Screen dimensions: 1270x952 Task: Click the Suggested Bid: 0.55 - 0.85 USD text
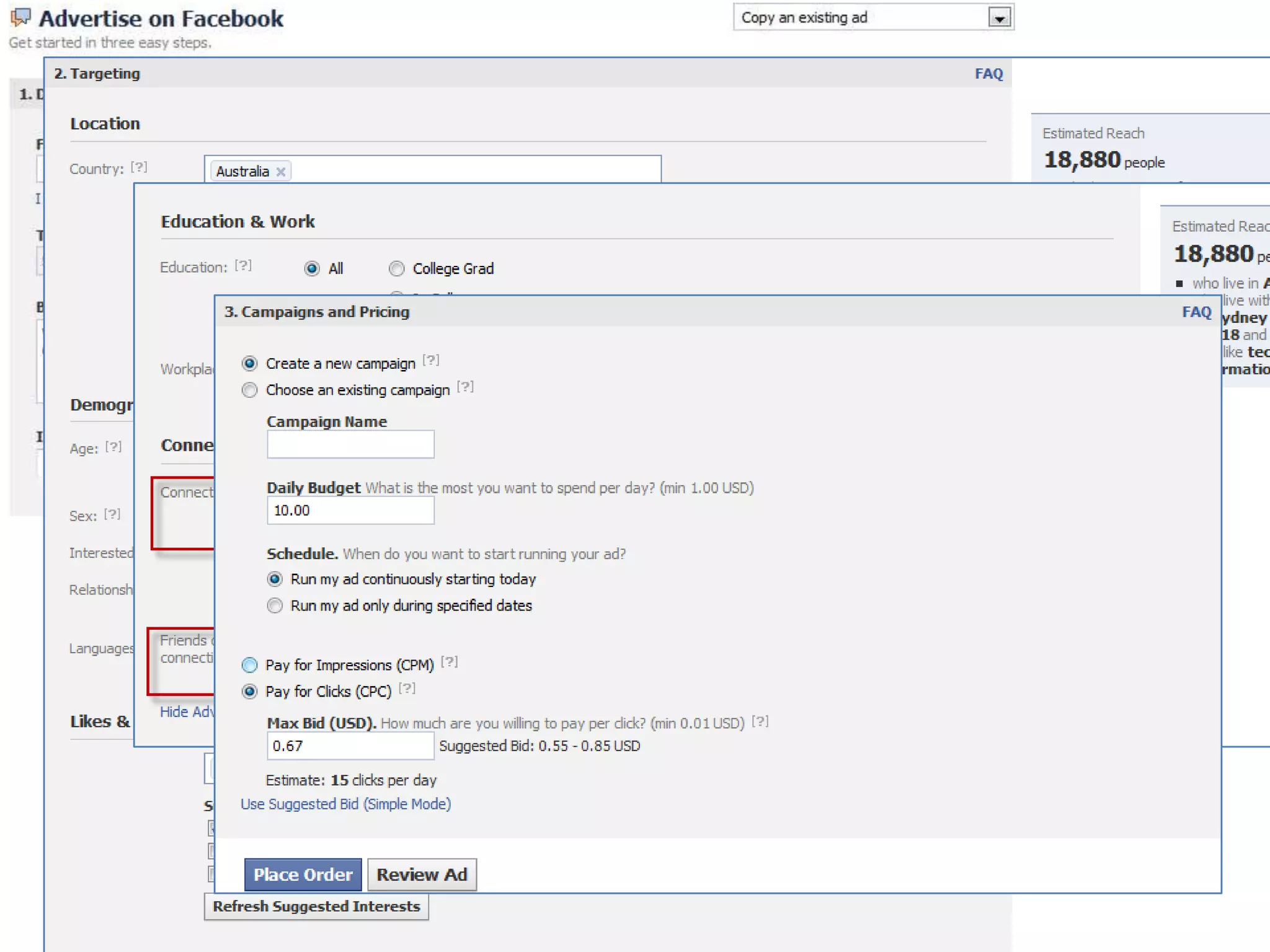tap(540, 746)
